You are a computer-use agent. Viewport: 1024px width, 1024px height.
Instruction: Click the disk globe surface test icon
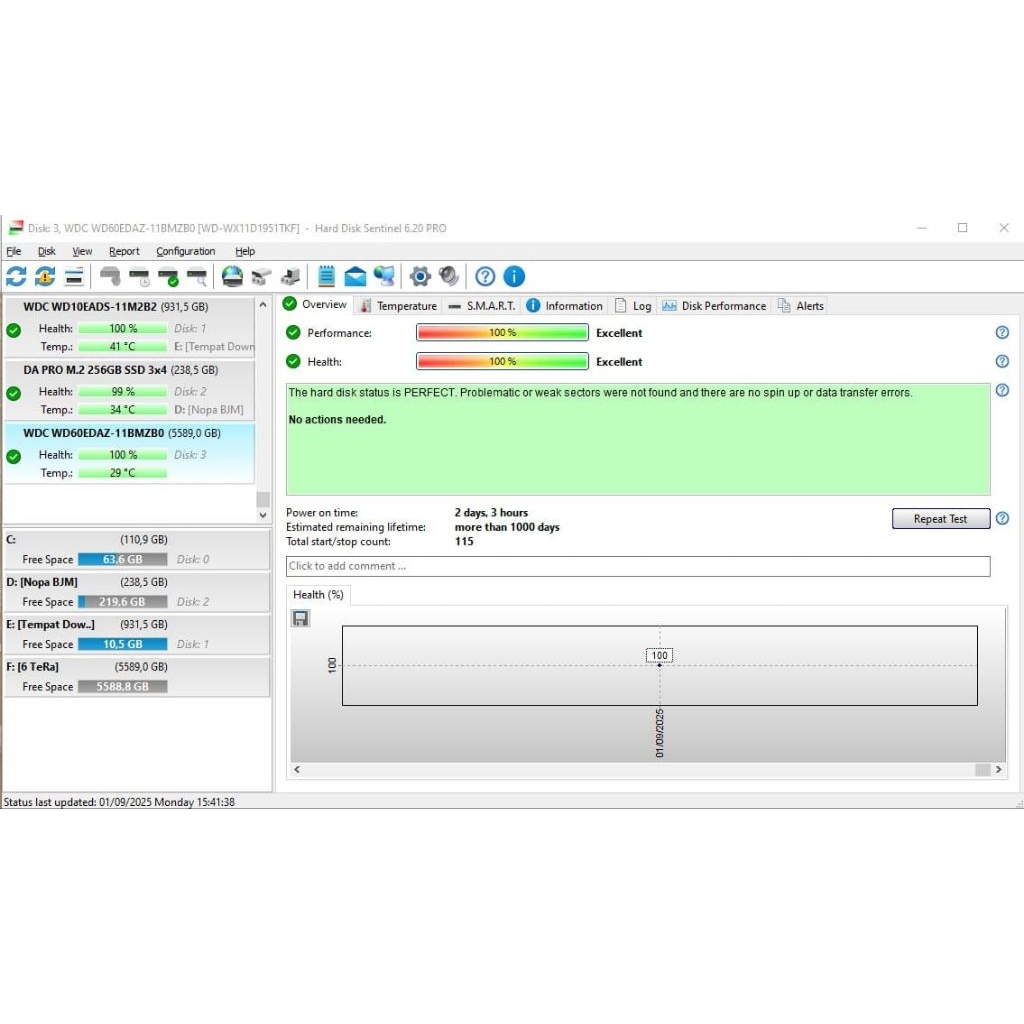pos(232,277)
